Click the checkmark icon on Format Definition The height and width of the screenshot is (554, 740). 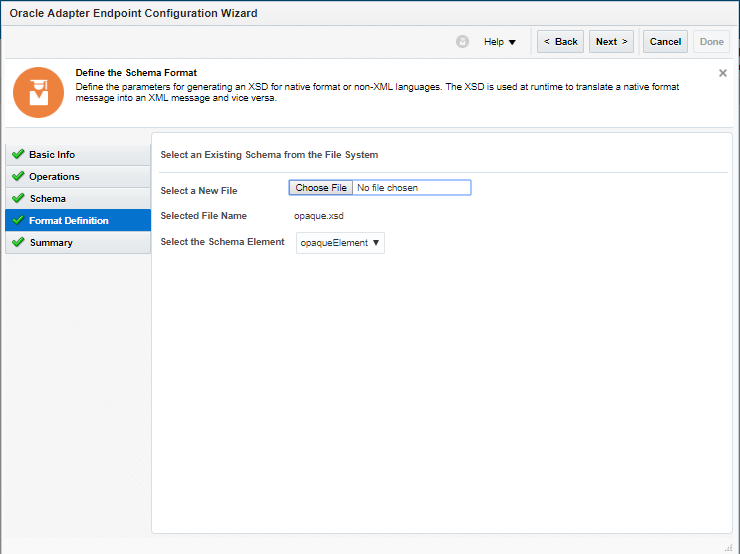[x=18, y=221]
